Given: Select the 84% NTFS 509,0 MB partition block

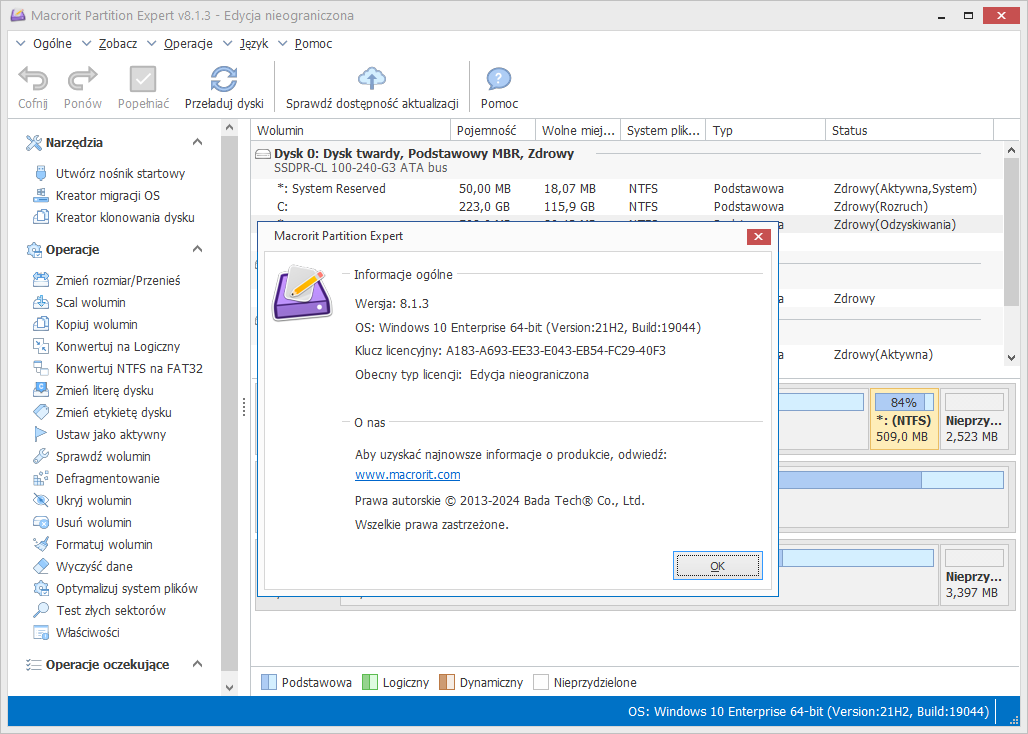Looking at the screenshot, I should point(904,418).
